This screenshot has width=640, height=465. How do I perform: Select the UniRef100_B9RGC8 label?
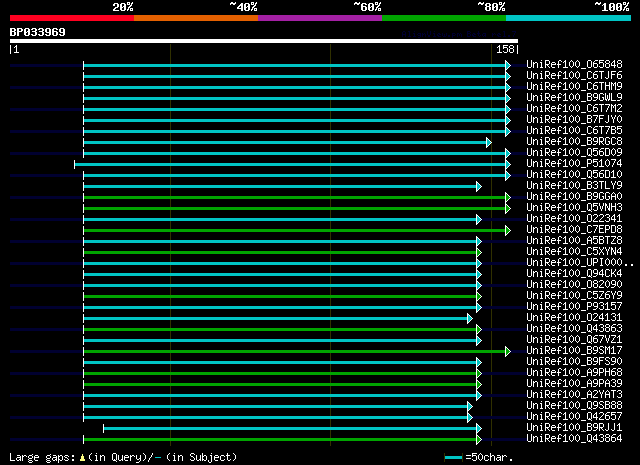click(574, 142)
